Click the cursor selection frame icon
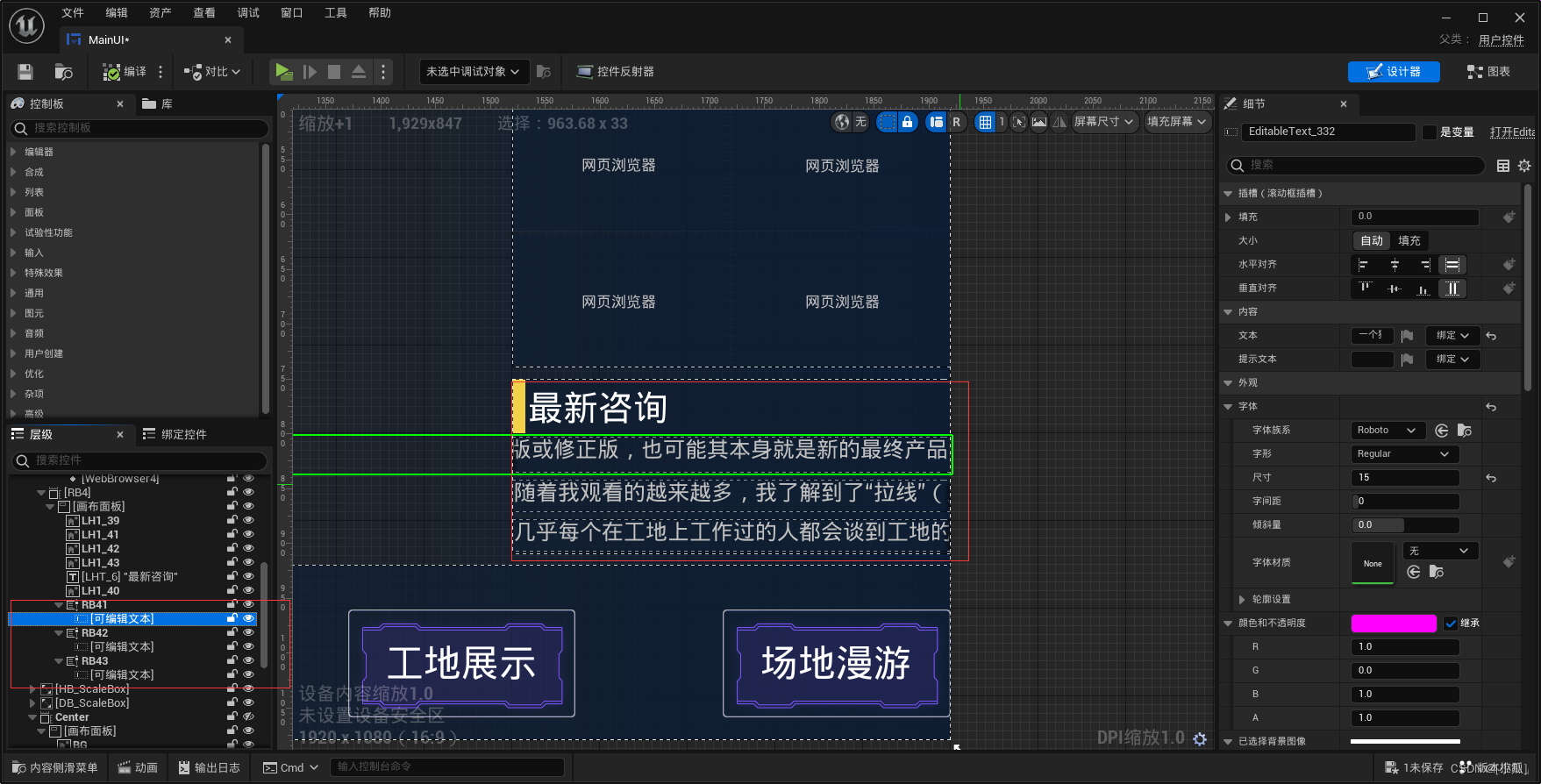Screen dimensions: 1541x784 pos(1018,122)
